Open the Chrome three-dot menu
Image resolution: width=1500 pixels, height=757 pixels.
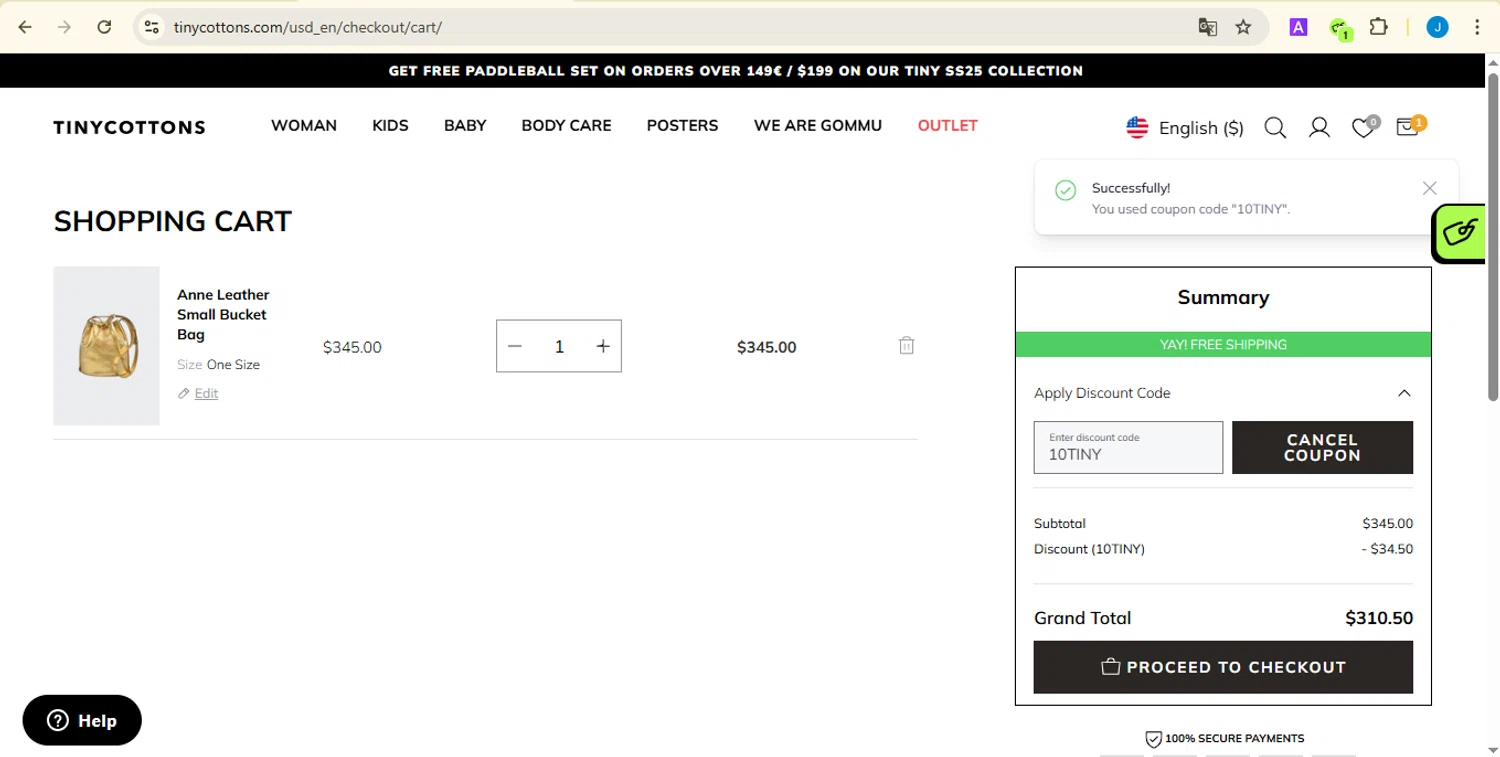click(x=1477, y=27)
